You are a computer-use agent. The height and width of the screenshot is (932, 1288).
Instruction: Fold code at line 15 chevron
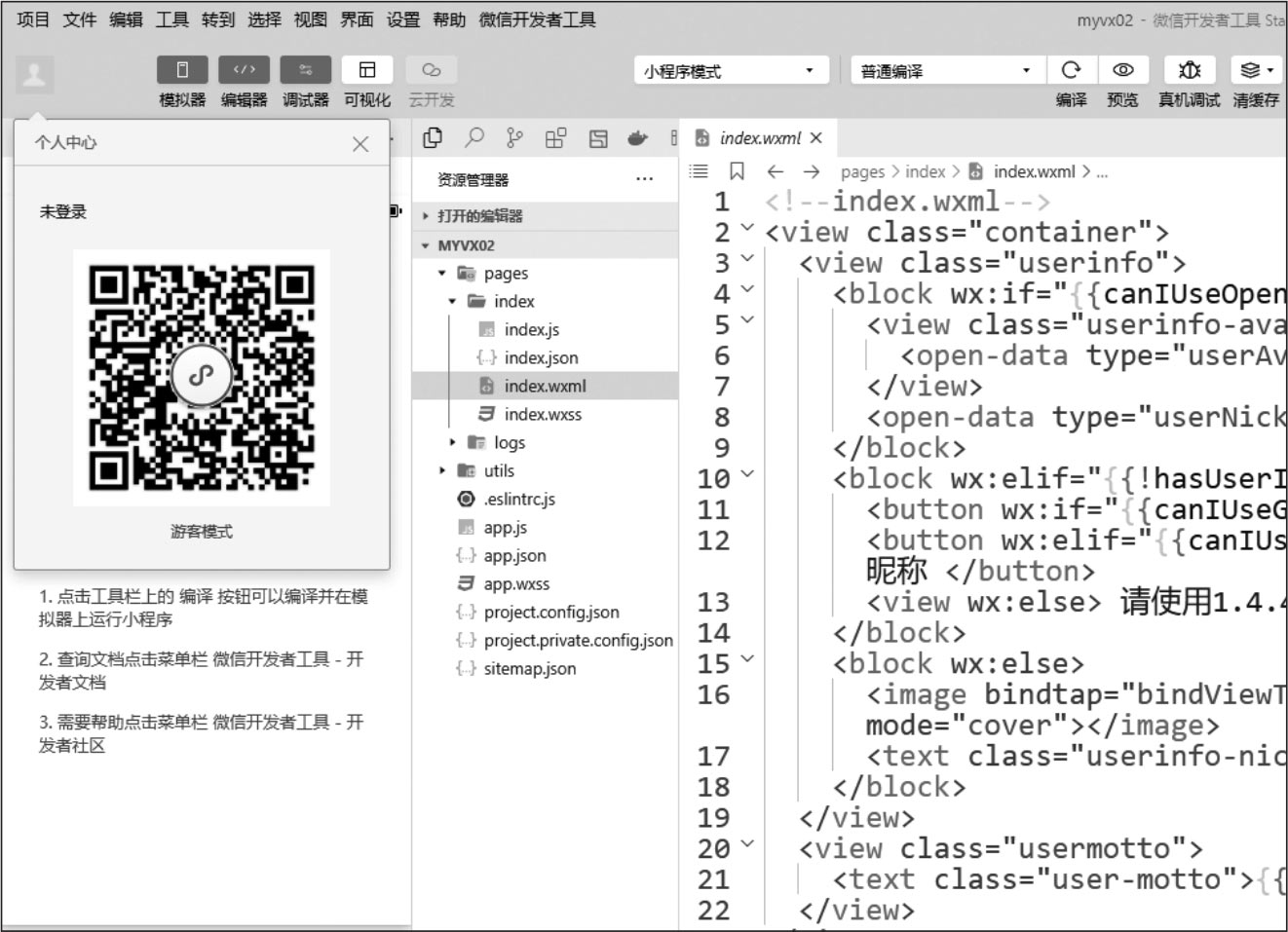(747, 660)
